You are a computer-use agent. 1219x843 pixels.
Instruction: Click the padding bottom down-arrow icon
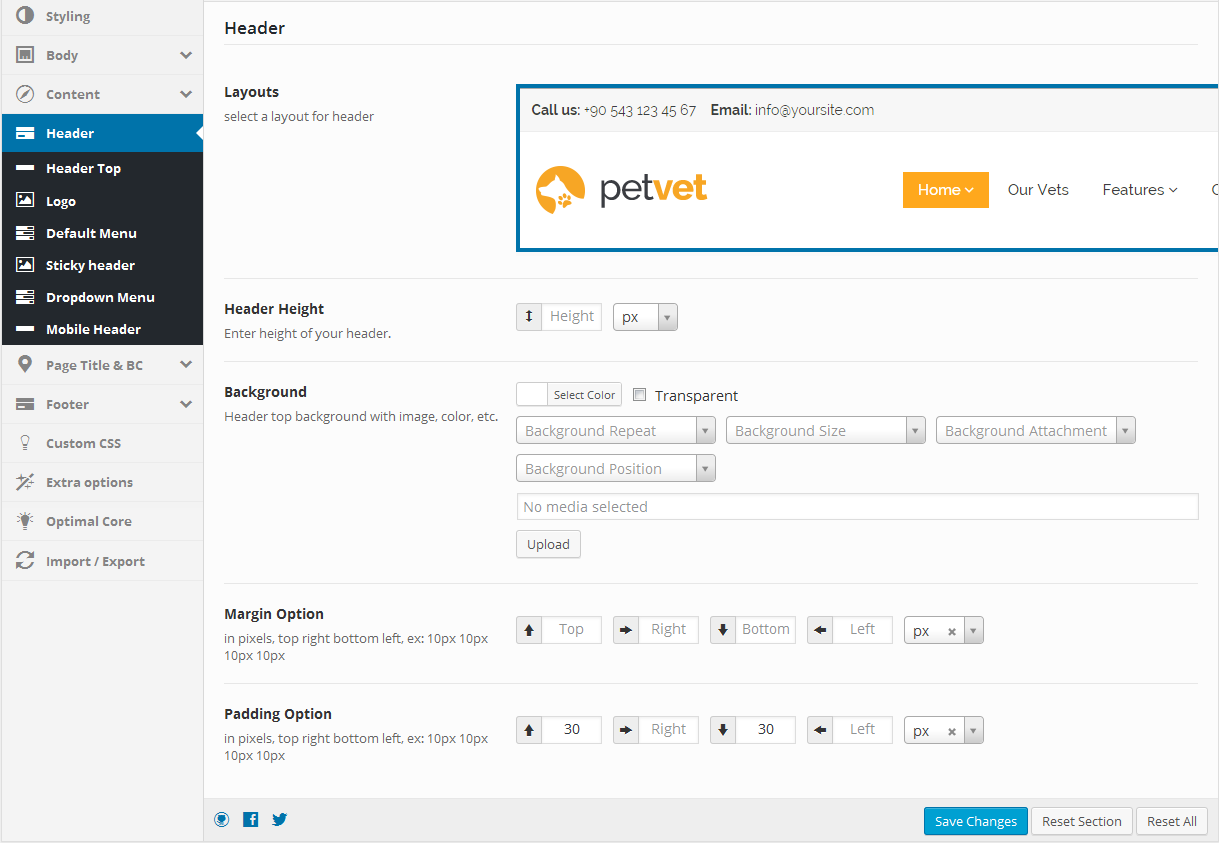click(723, 730)
